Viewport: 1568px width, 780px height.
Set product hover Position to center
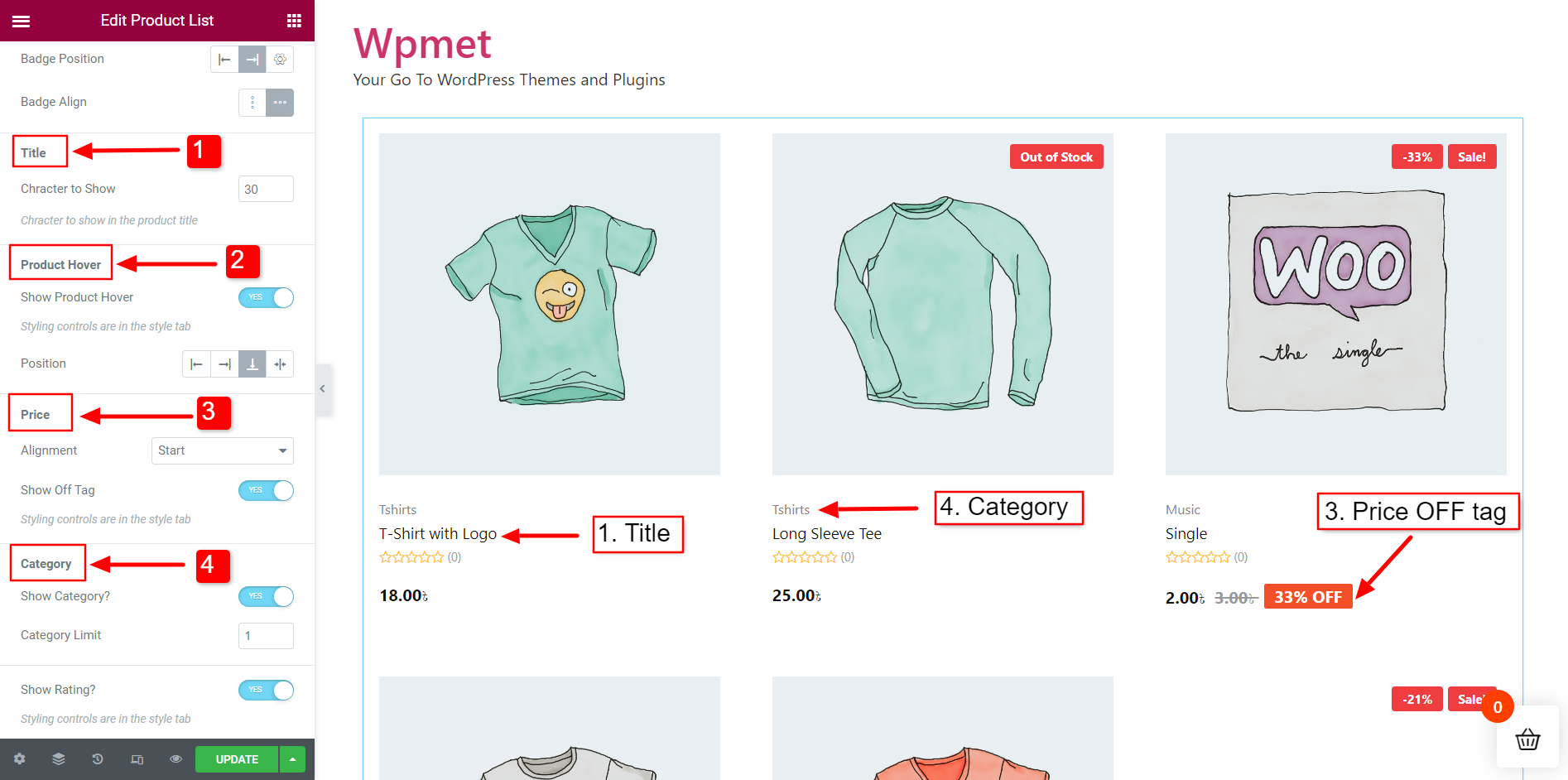[280, 364]
